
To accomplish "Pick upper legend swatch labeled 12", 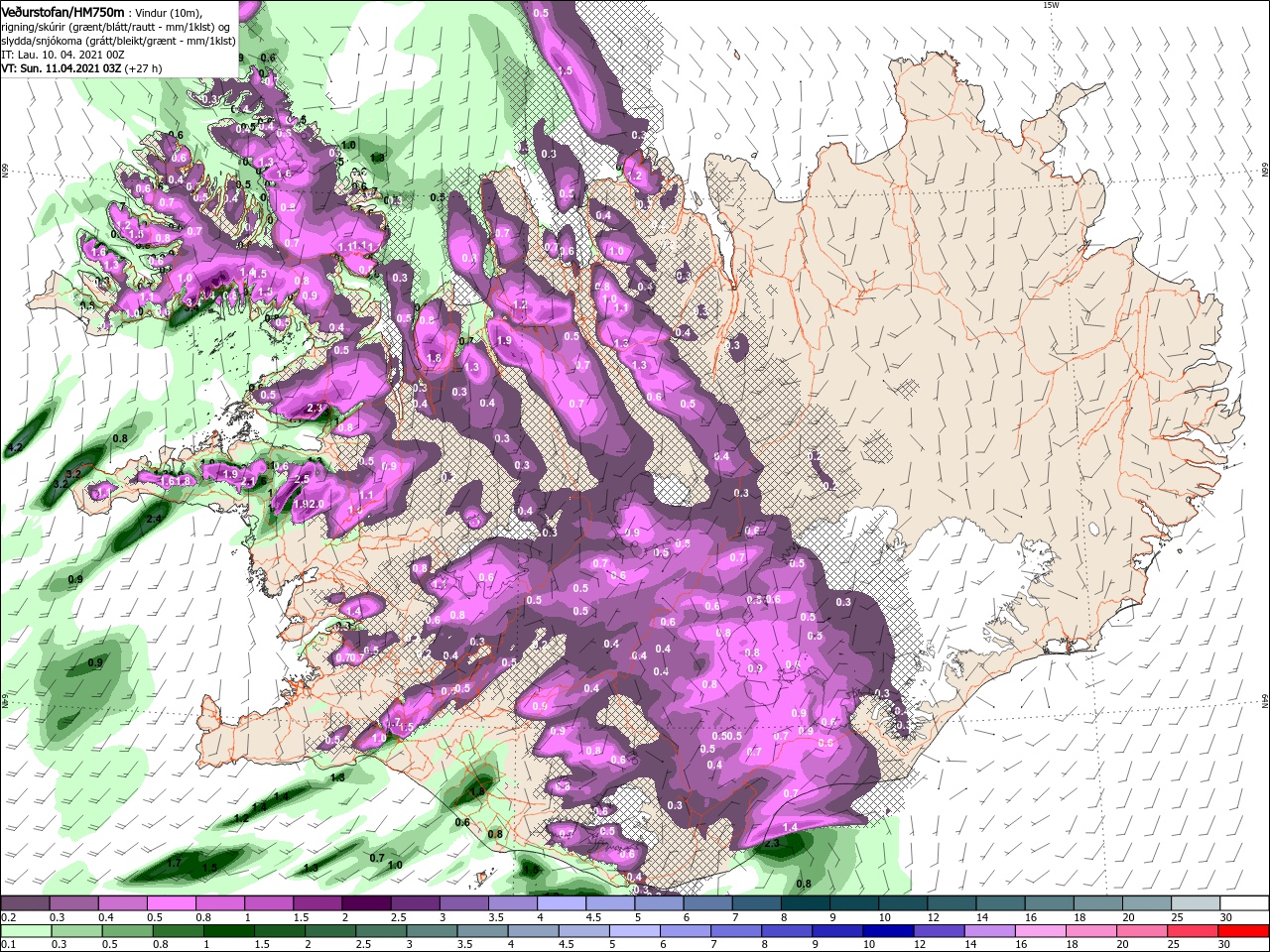I will [952, 903].
